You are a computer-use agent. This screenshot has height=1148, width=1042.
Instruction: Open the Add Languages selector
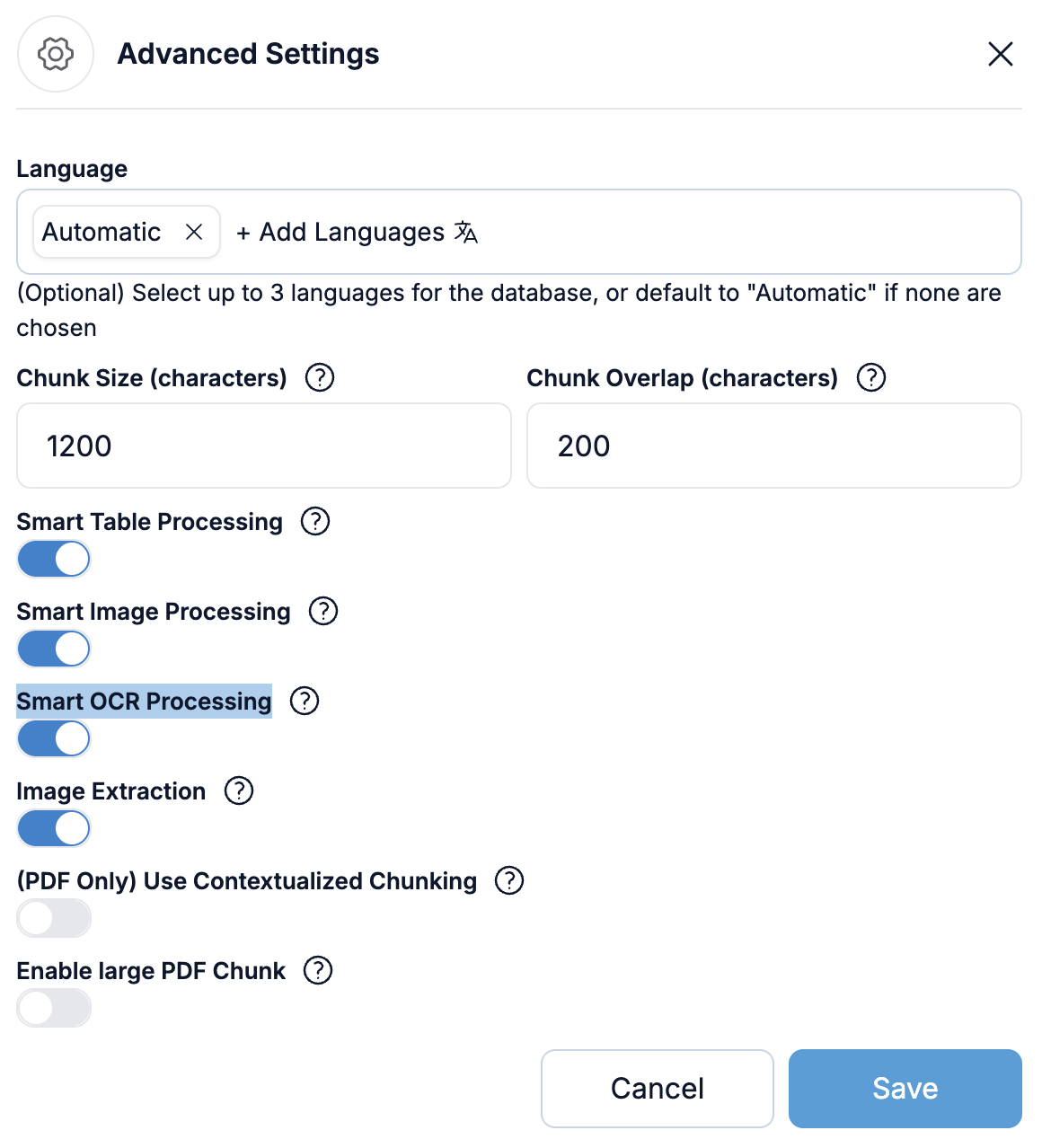(356, 232)
